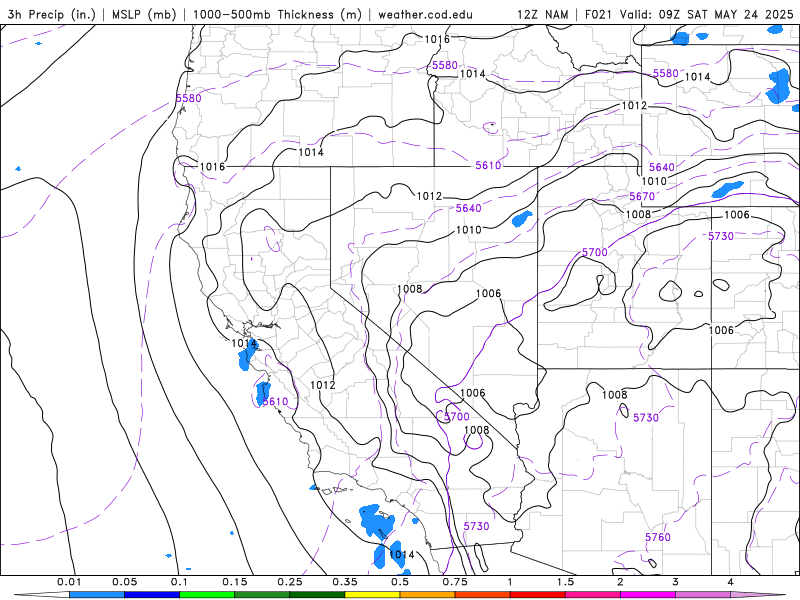Image resolution: width=800 pixels, height=600 pixels.
Task: Click the 0.25 legend value
Action: click(290, 582)
